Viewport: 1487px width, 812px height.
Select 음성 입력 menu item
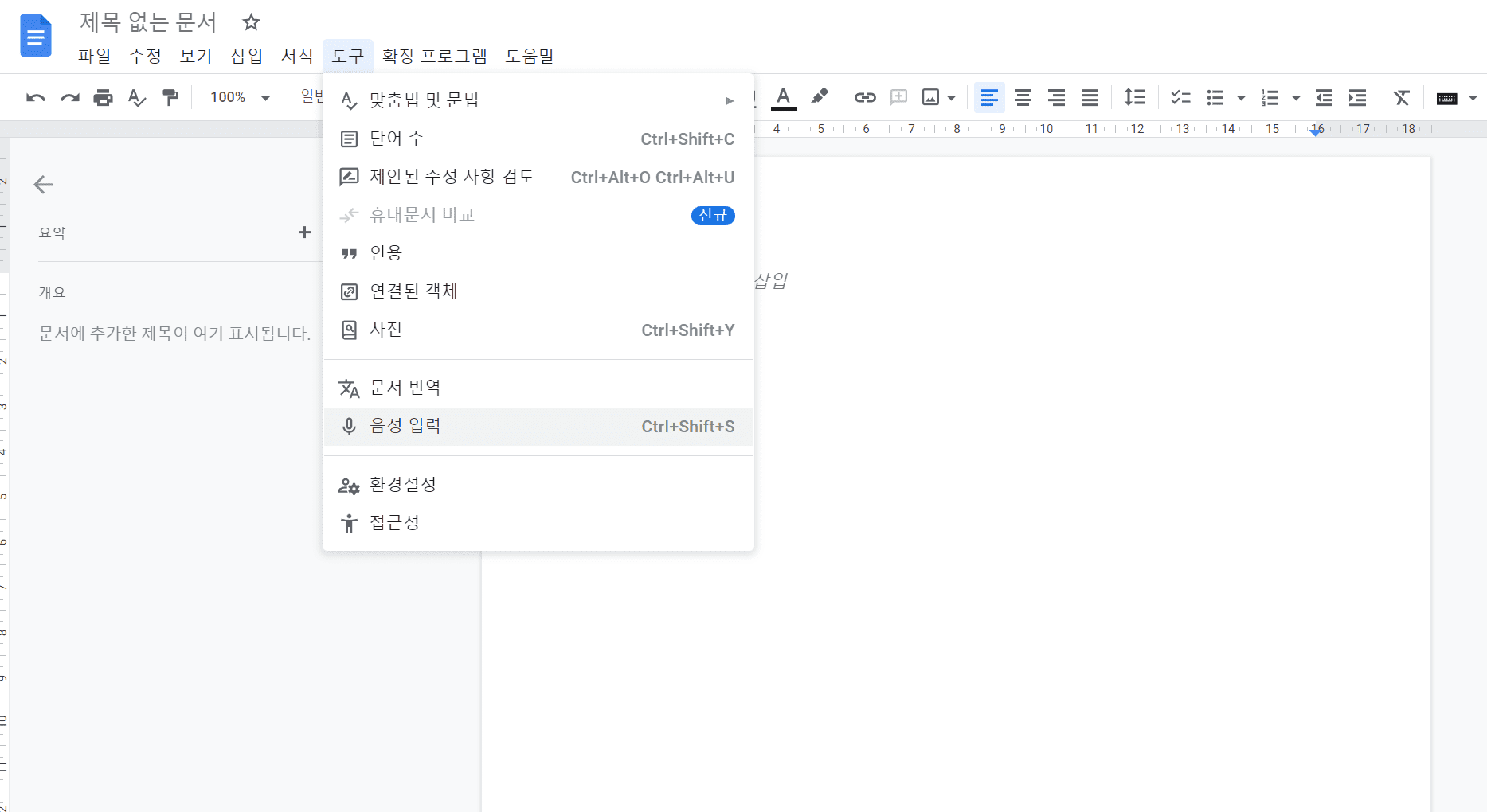(538, 426)
